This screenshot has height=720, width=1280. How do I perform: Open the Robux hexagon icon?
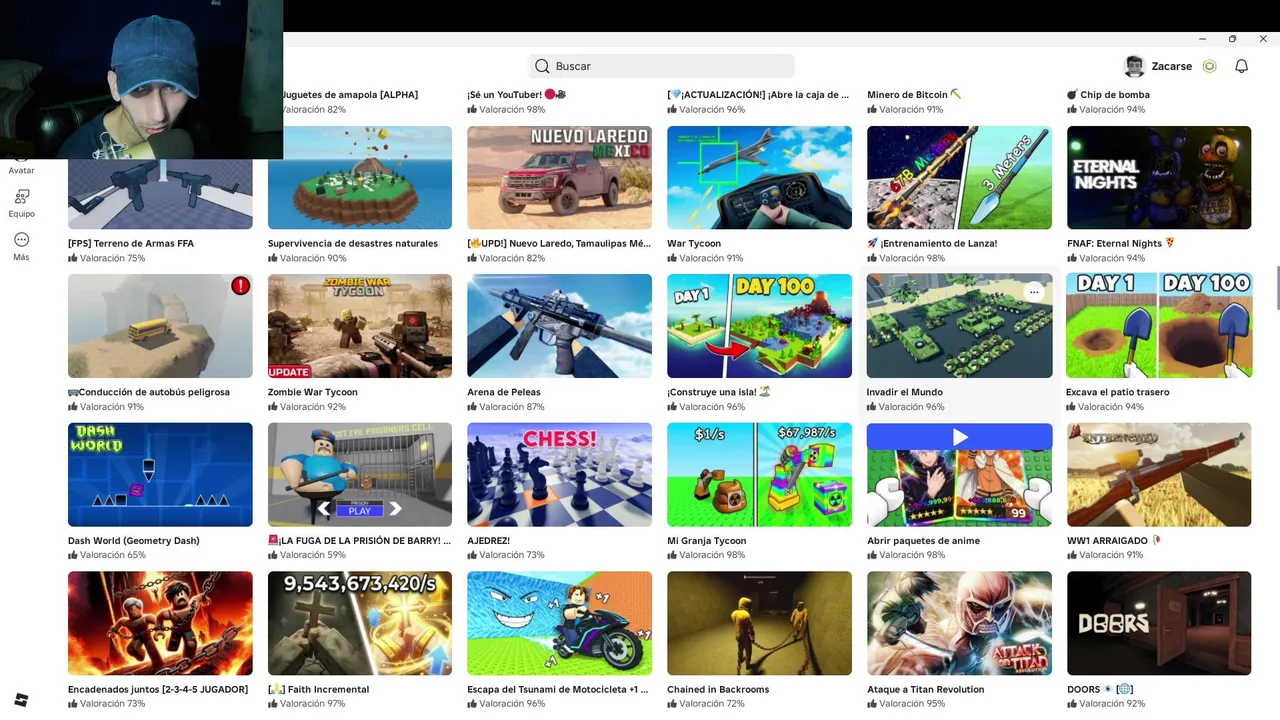pos(1210,66)
